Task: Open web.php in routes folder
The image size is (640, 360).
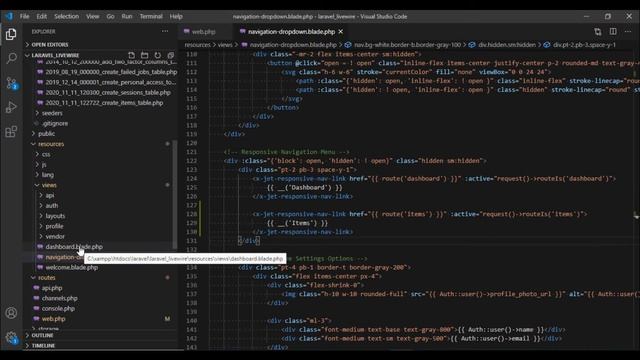Action: pos(53,319)
